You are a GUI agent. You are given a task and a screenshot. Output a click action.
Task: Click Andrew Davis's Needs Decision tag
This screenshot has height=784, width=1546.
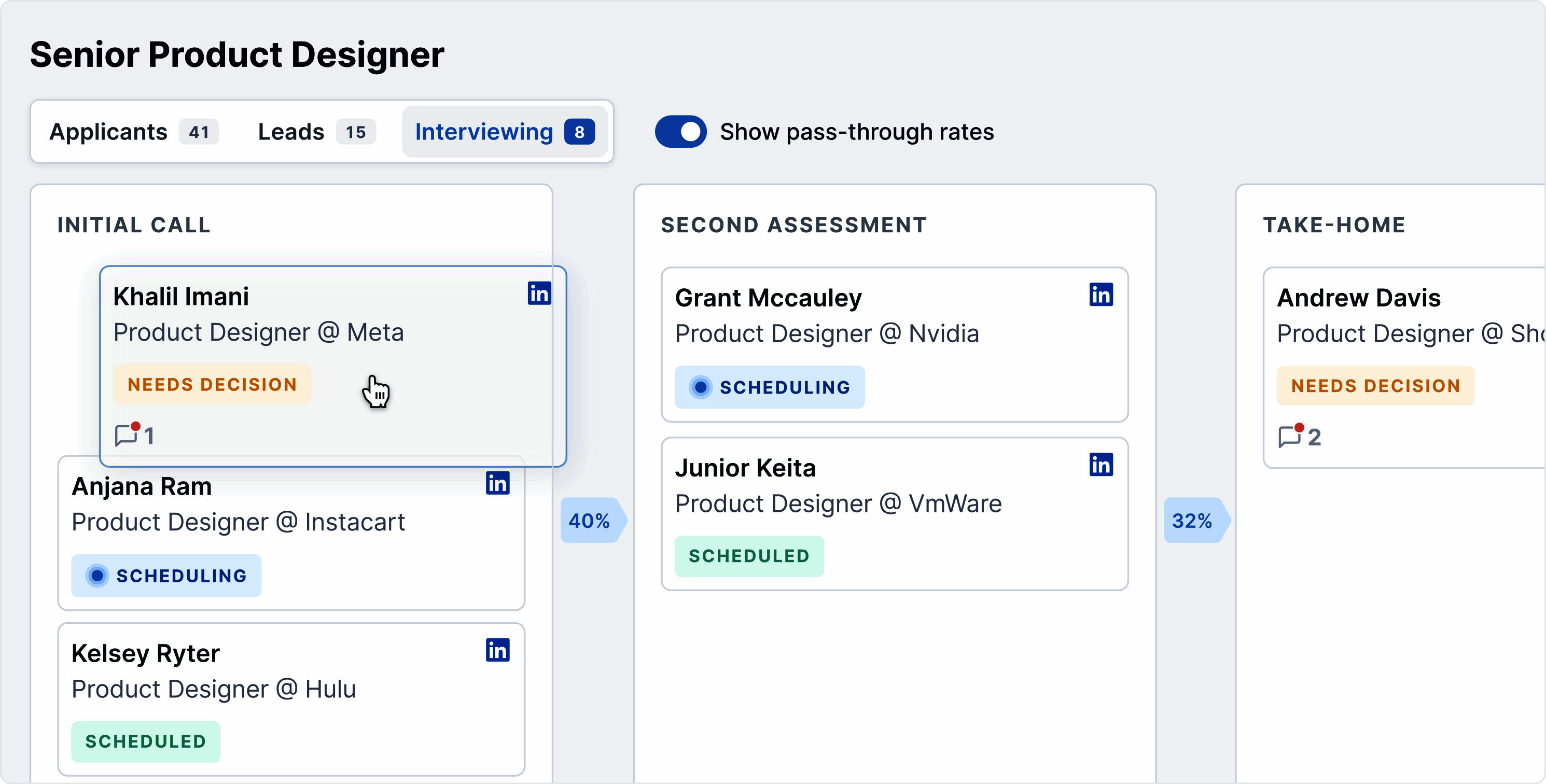[x=1375, y=385]
